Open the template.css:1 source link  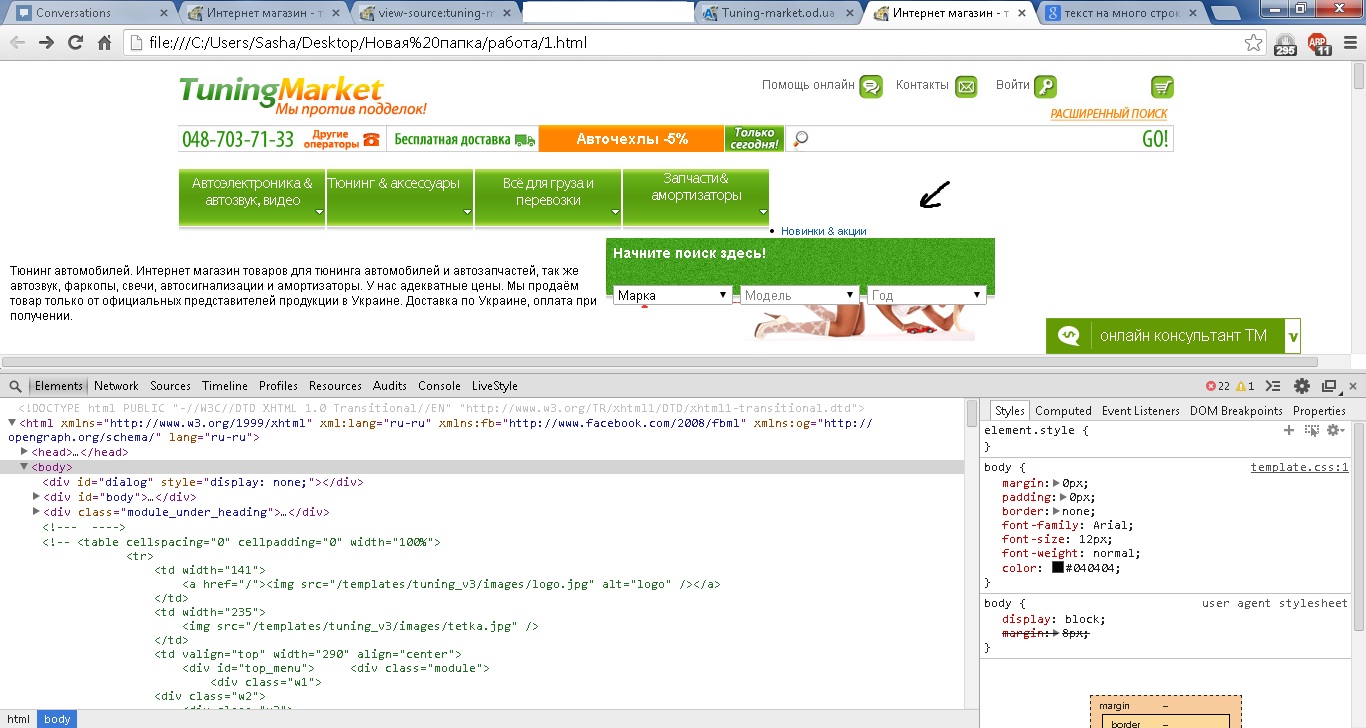(1299, 467)
